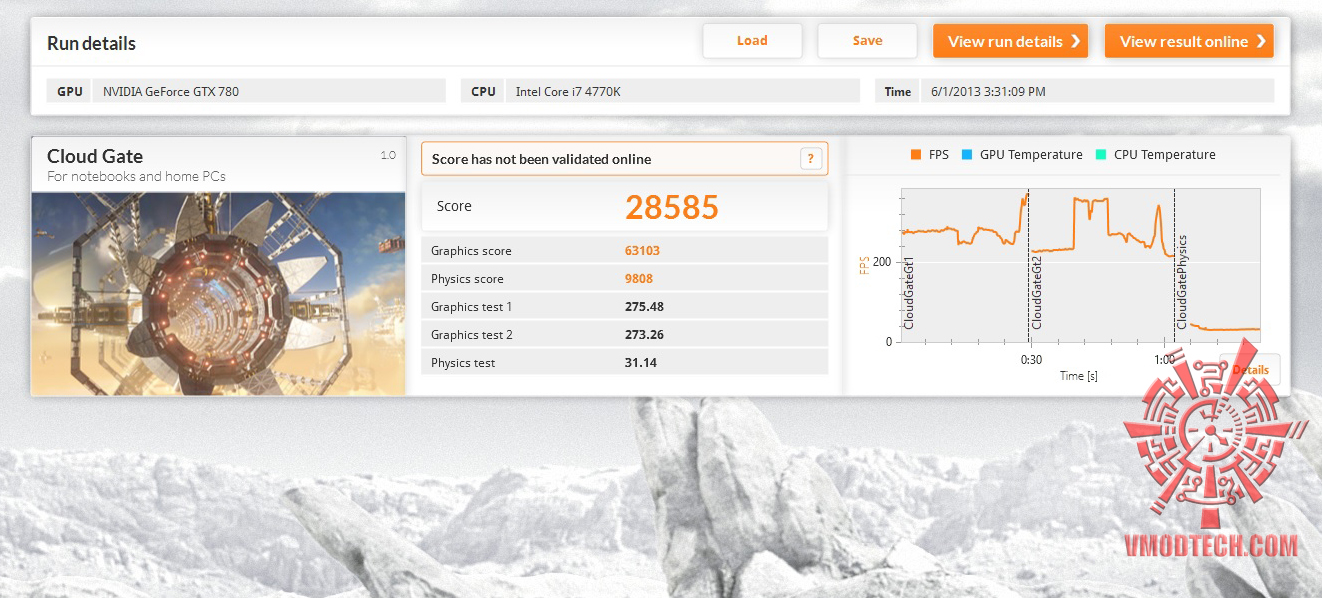Click the Load button
Screen dimensions: 1322x598
pyautogui.click(x=752, y=41)
